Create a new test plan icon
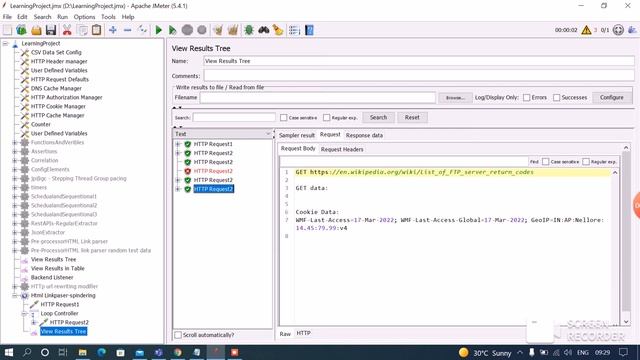 click(7, 30)
